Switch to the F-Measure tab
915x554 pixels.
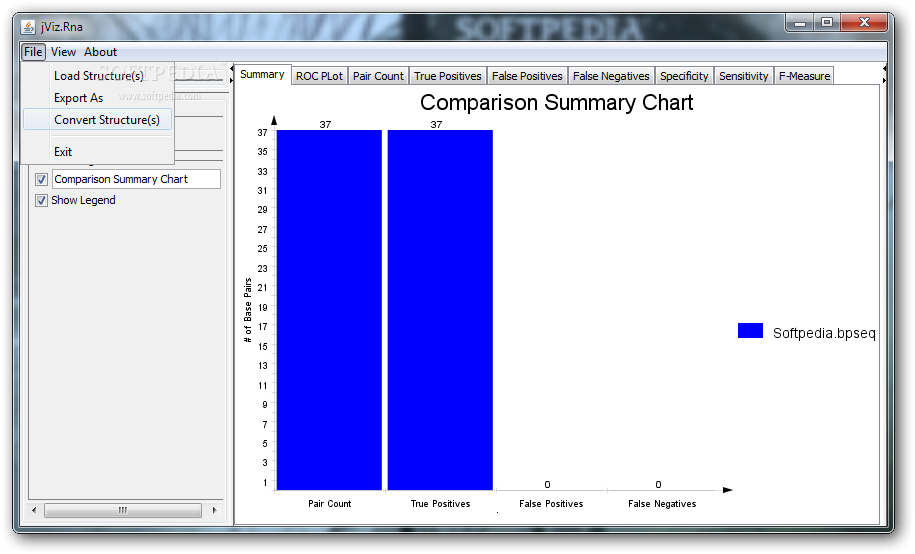coord(804,76)
